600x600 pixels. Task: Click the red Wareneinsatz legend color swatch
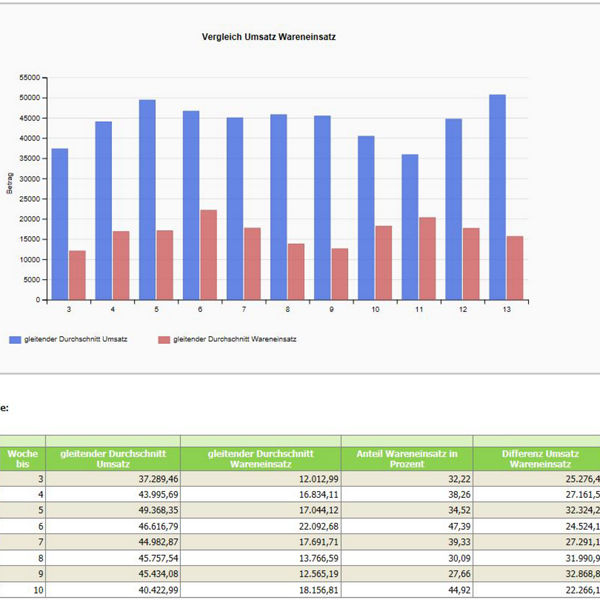[x=164, y=339]
